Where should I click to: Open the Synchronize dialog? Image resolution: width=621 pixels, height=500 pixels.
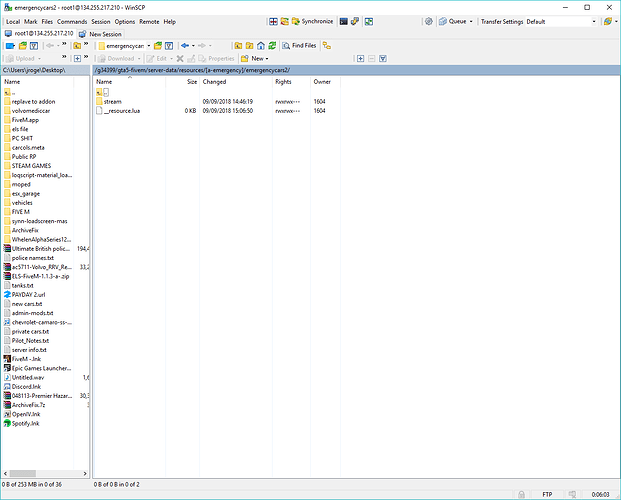click(312, 22)
